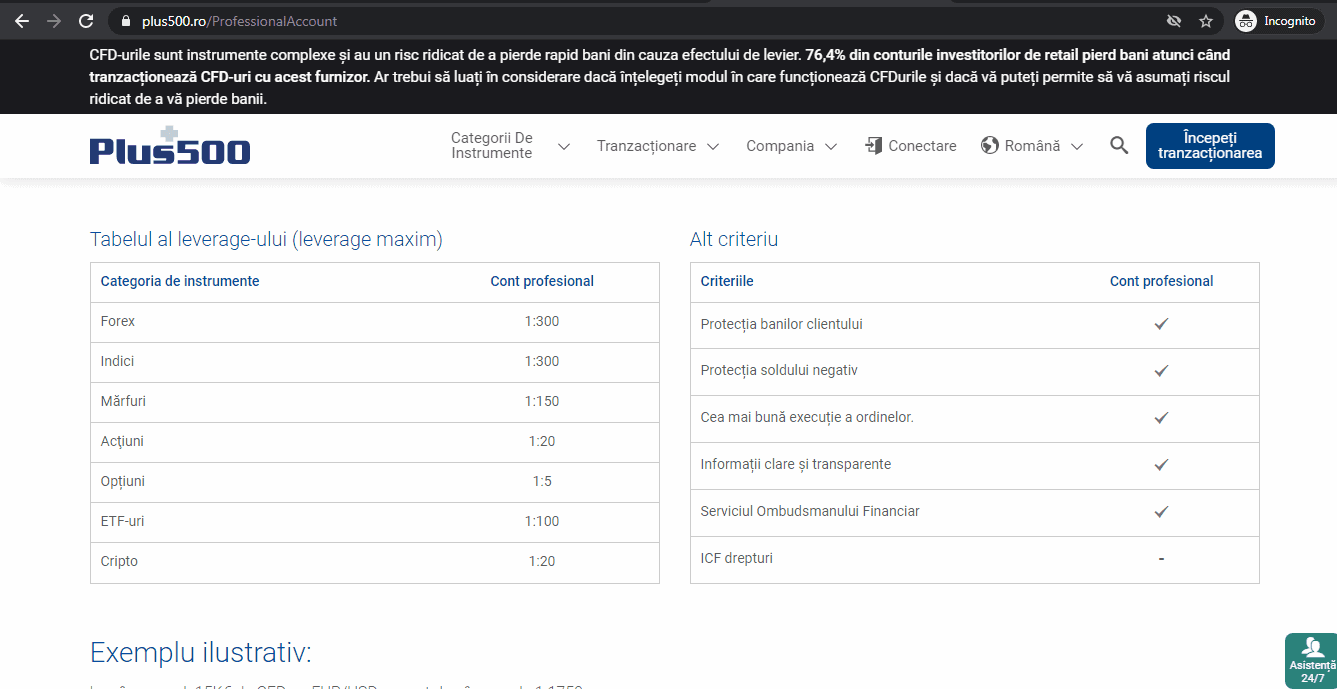
Task: Click the Incognito profile icon
Action: 1245,20
